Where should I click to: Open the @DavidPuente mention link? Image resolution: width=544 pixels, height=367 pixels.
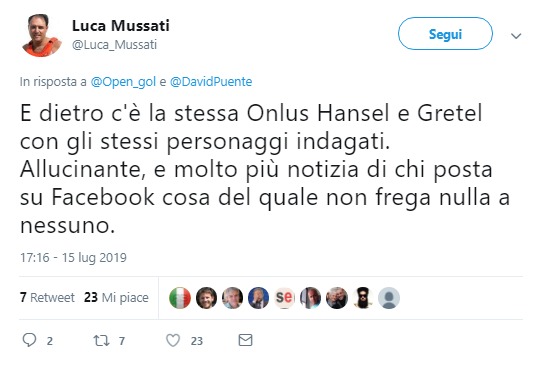click(x=211, y=82)
